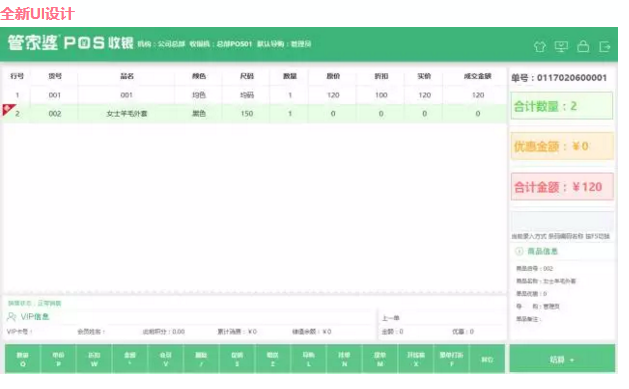The width and height of the screenshot is (629, 389).
Task: Click the lock screen padlock icon
Action: click(x=583, y=47)
